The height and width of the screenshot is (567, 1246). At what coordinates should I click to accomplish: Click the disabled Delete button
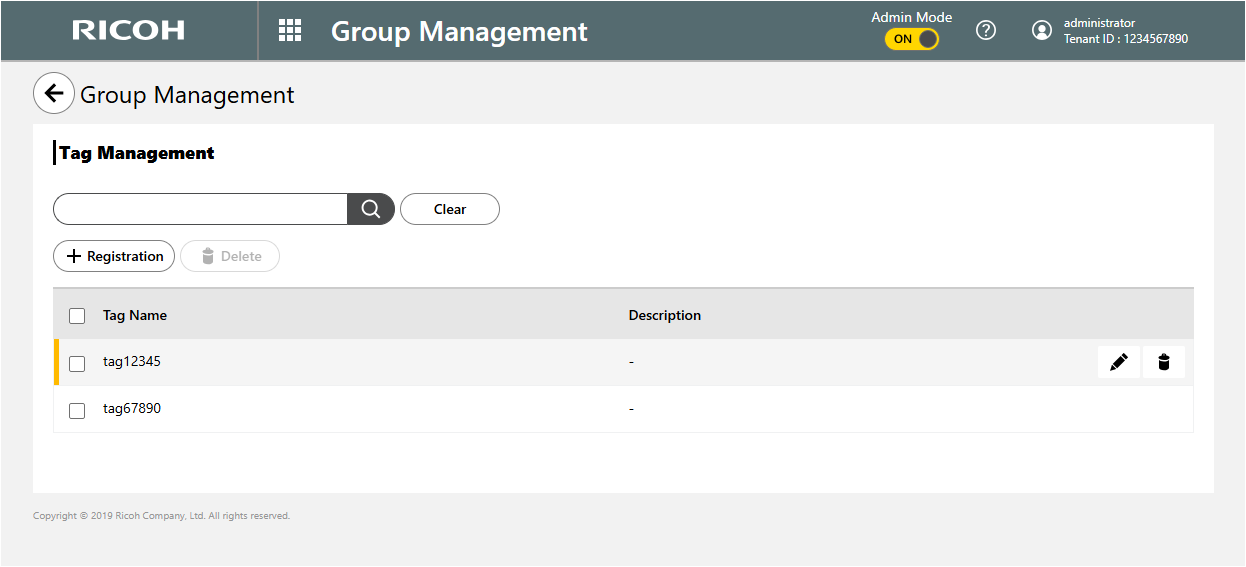point(230,256)
